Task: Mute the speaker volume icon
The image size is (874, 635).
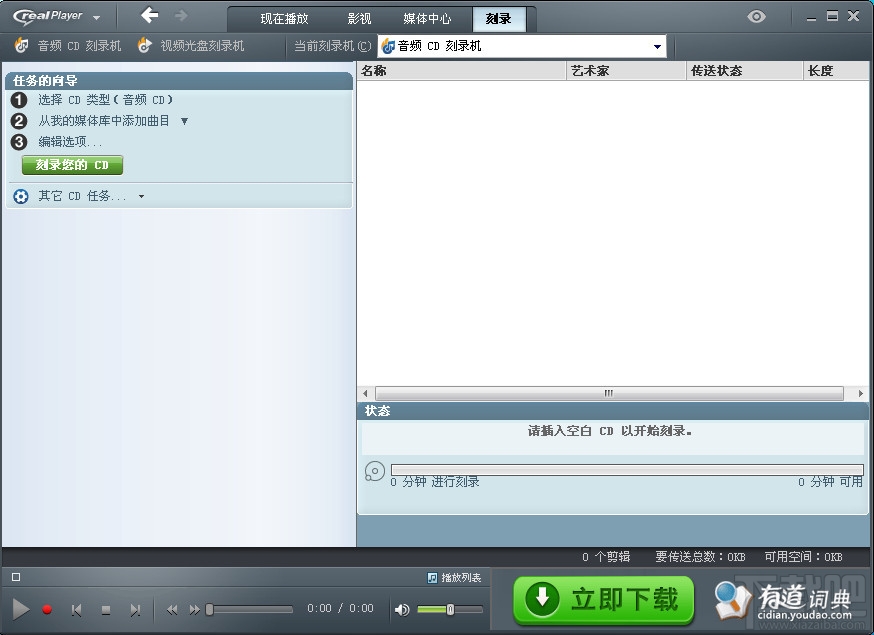Action: (x=404, y=609)
